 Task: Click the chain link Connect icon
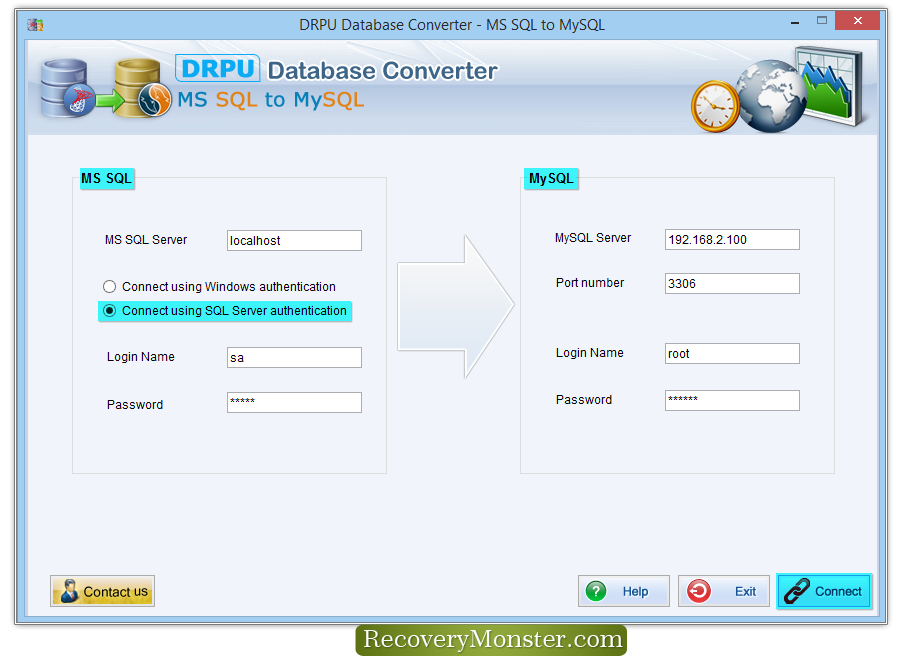coord(797,591)
